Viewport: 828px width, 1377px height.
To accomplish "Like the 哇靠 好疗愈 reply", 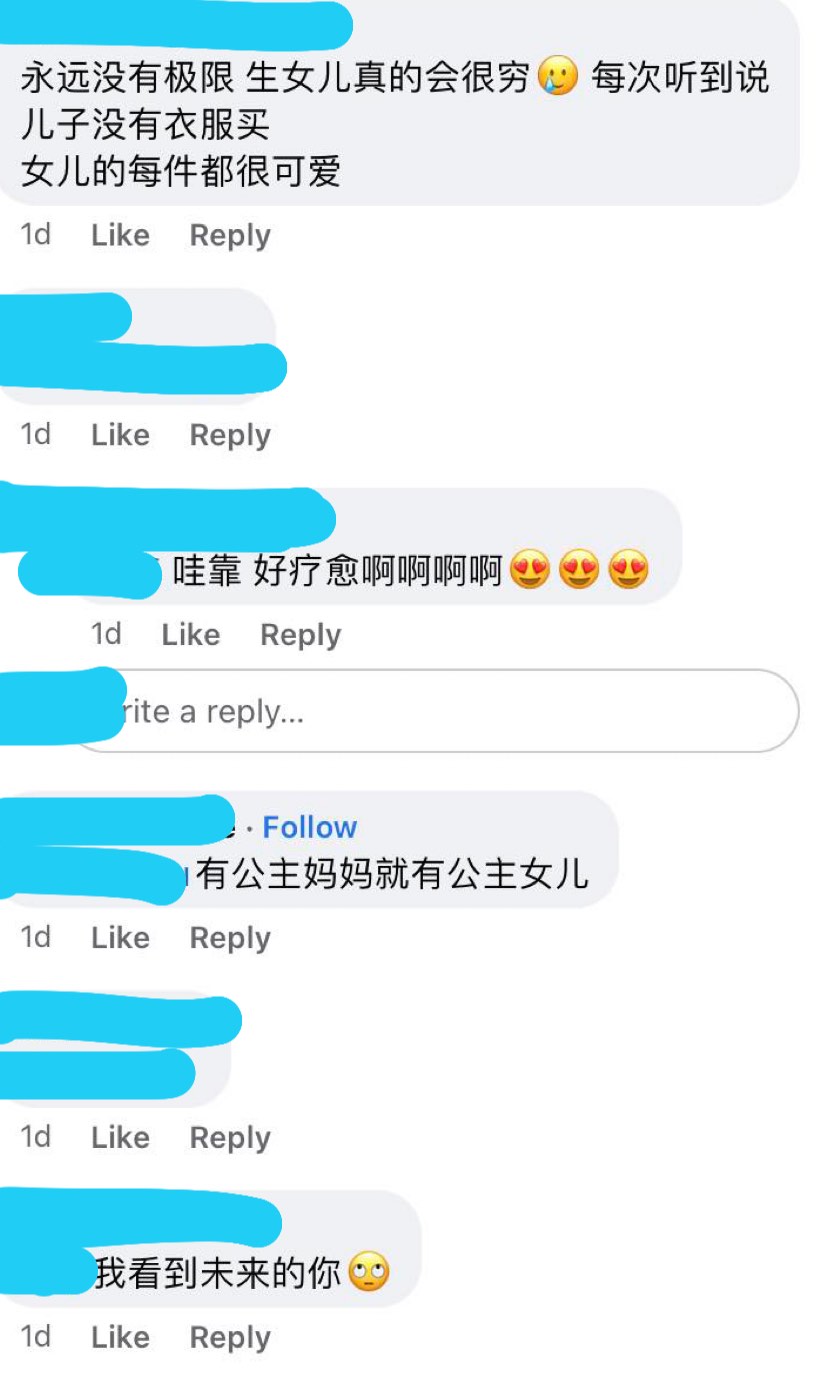I will (190, 635).
